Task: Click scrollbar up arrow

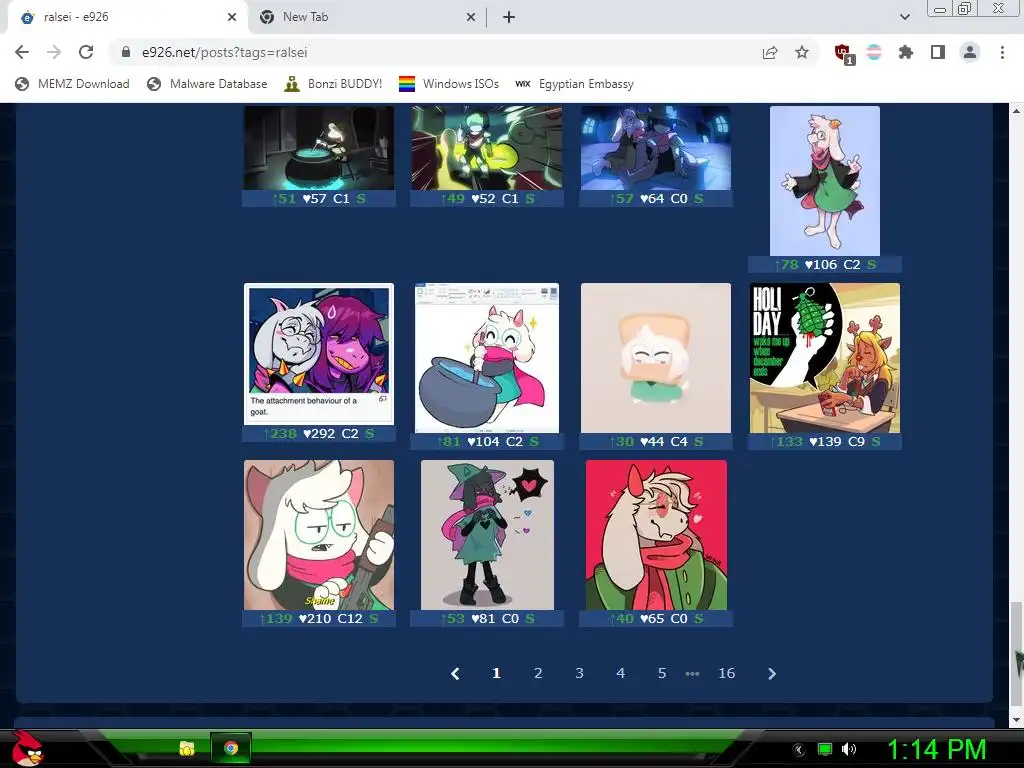Action: pyautogui.click(x=1016, y=110)
